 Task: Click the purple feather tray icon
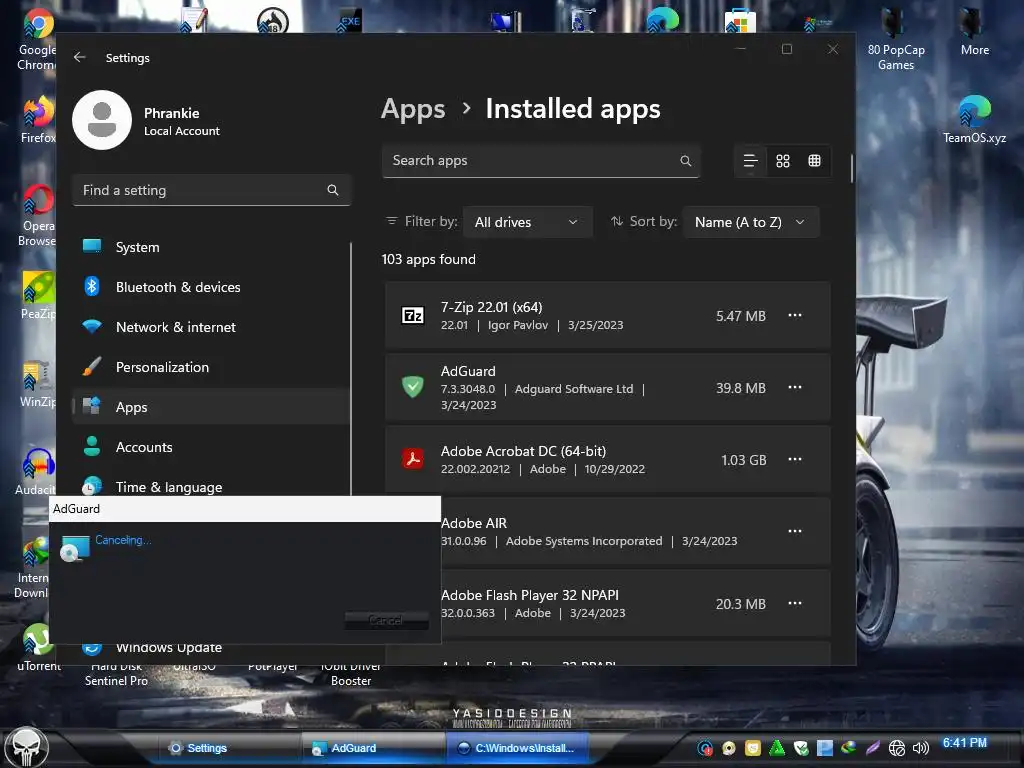pyautogui.click(x=873, y=748)
